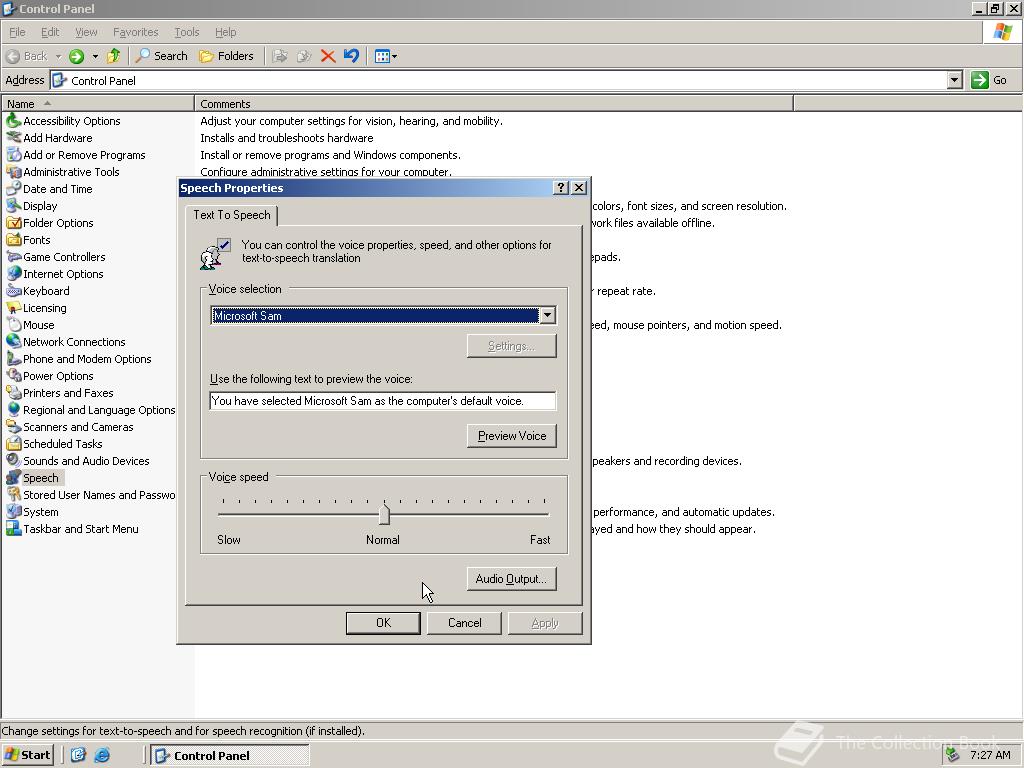Click the 7:27 AM taskbar clock

990,755
